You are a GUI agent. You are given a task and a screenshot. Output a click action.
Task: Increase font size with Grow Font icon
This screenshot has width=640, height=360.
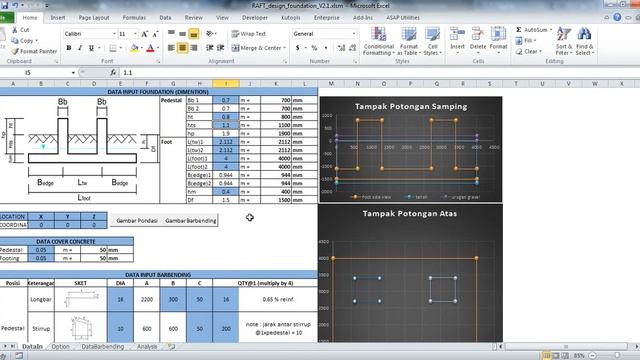144,34
